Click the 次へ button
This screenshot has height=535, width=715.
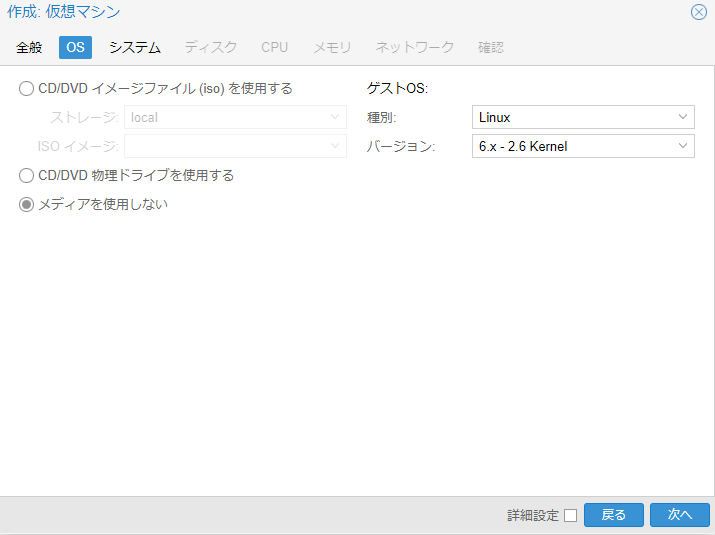pyautogui.click(x=680, y=515)
